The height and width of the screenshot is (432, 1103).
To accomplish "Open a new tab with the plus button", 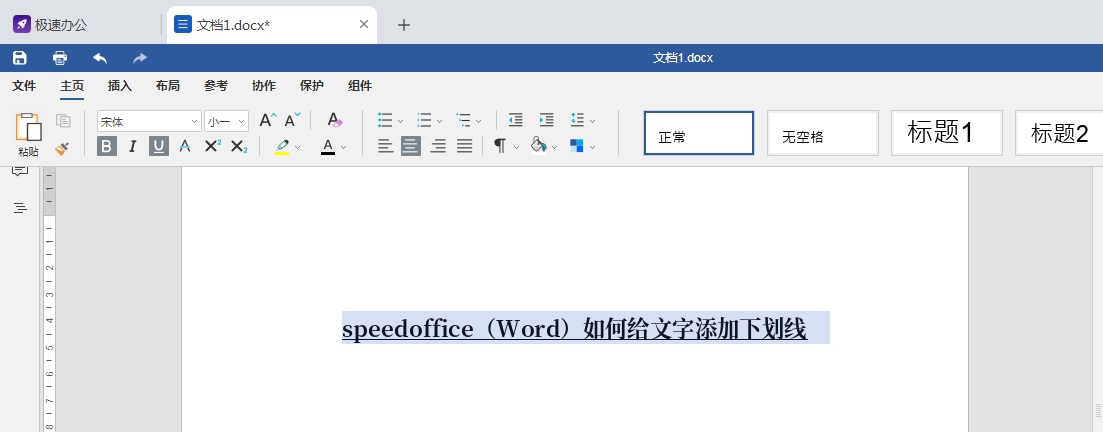I will 404,25.
